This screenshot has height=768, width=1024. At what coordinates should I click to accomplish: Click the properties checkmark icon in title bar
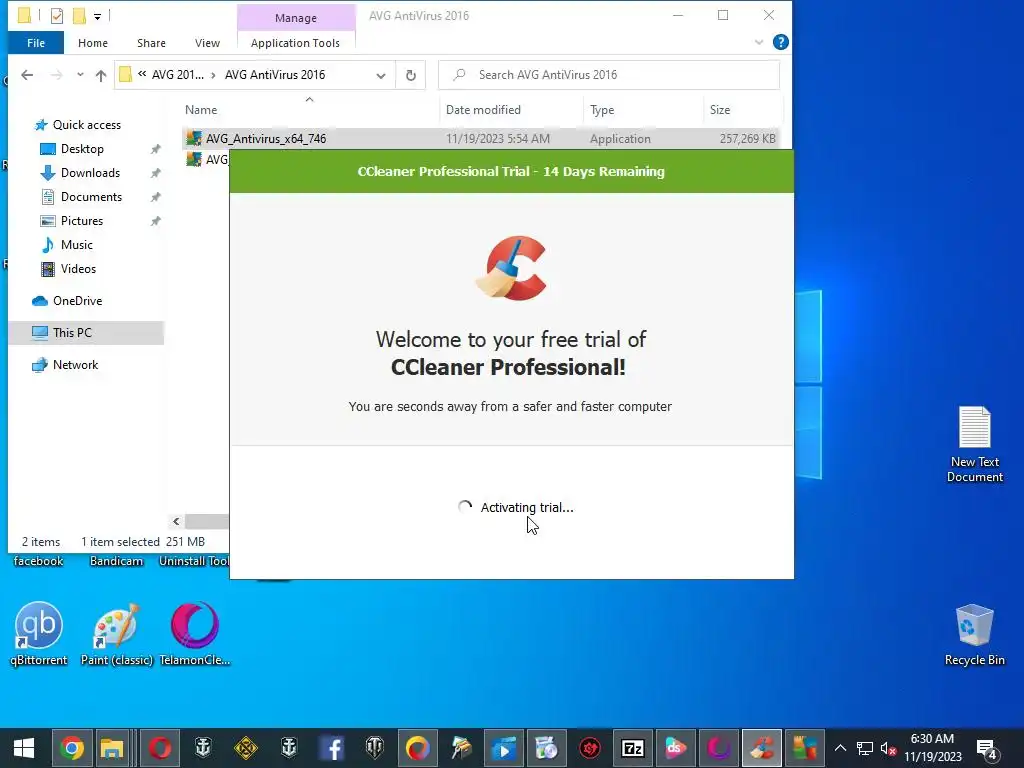pos(57,16)
